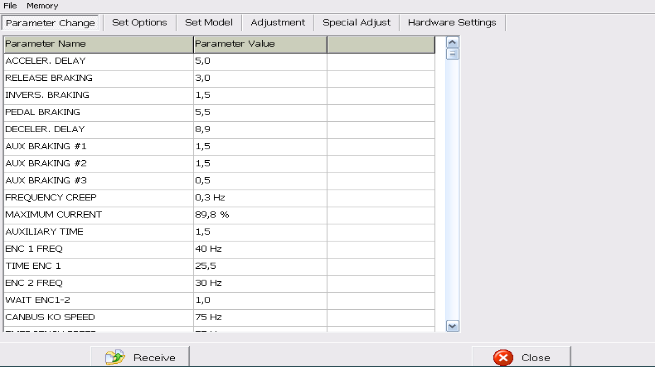Click the Parameter Name column header
Viewport: 655px width, 367px height.
pos(99,44)
